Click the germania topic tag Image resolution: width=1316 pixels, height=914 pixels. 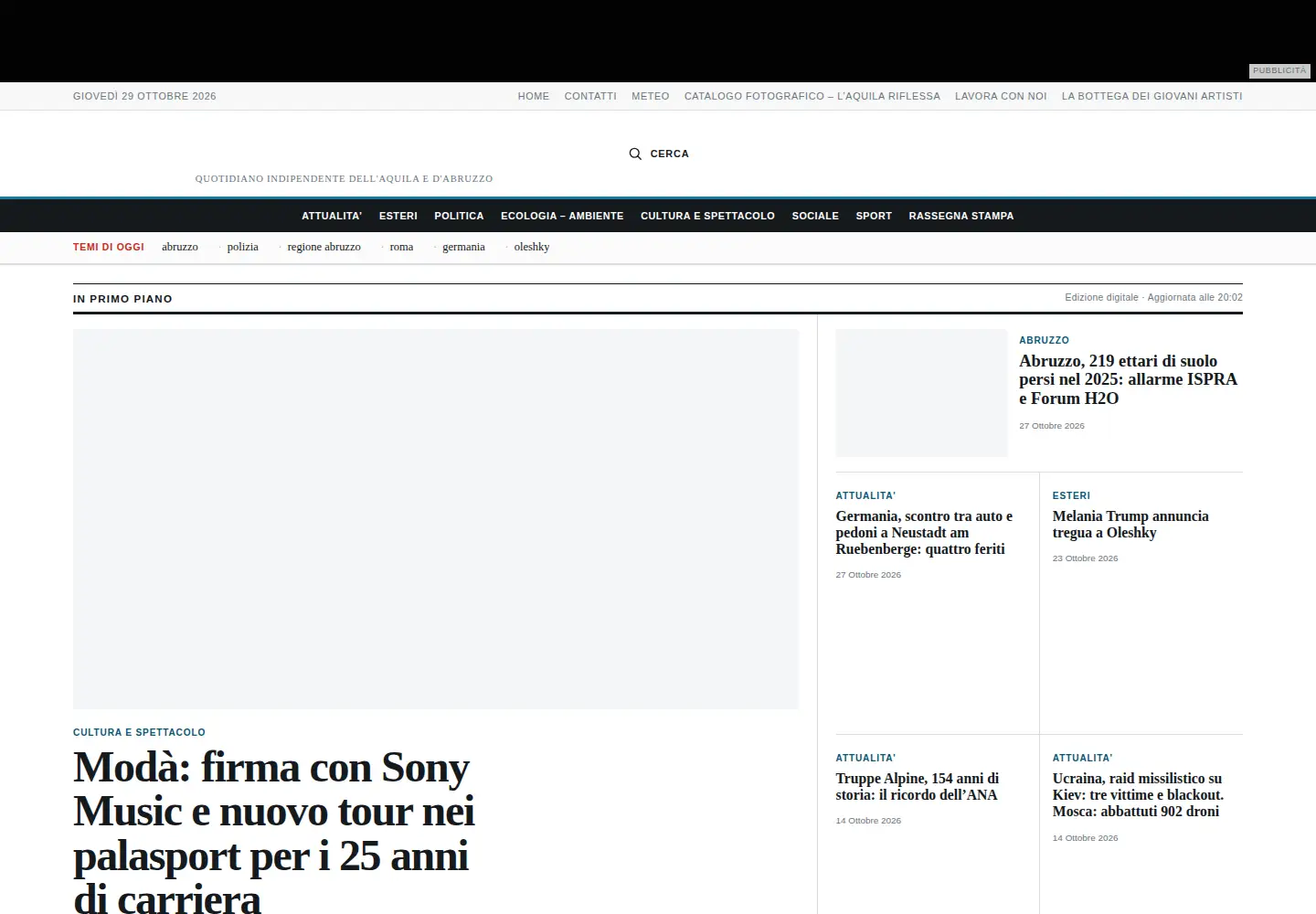pyautogui.click(x=463, y=247)
